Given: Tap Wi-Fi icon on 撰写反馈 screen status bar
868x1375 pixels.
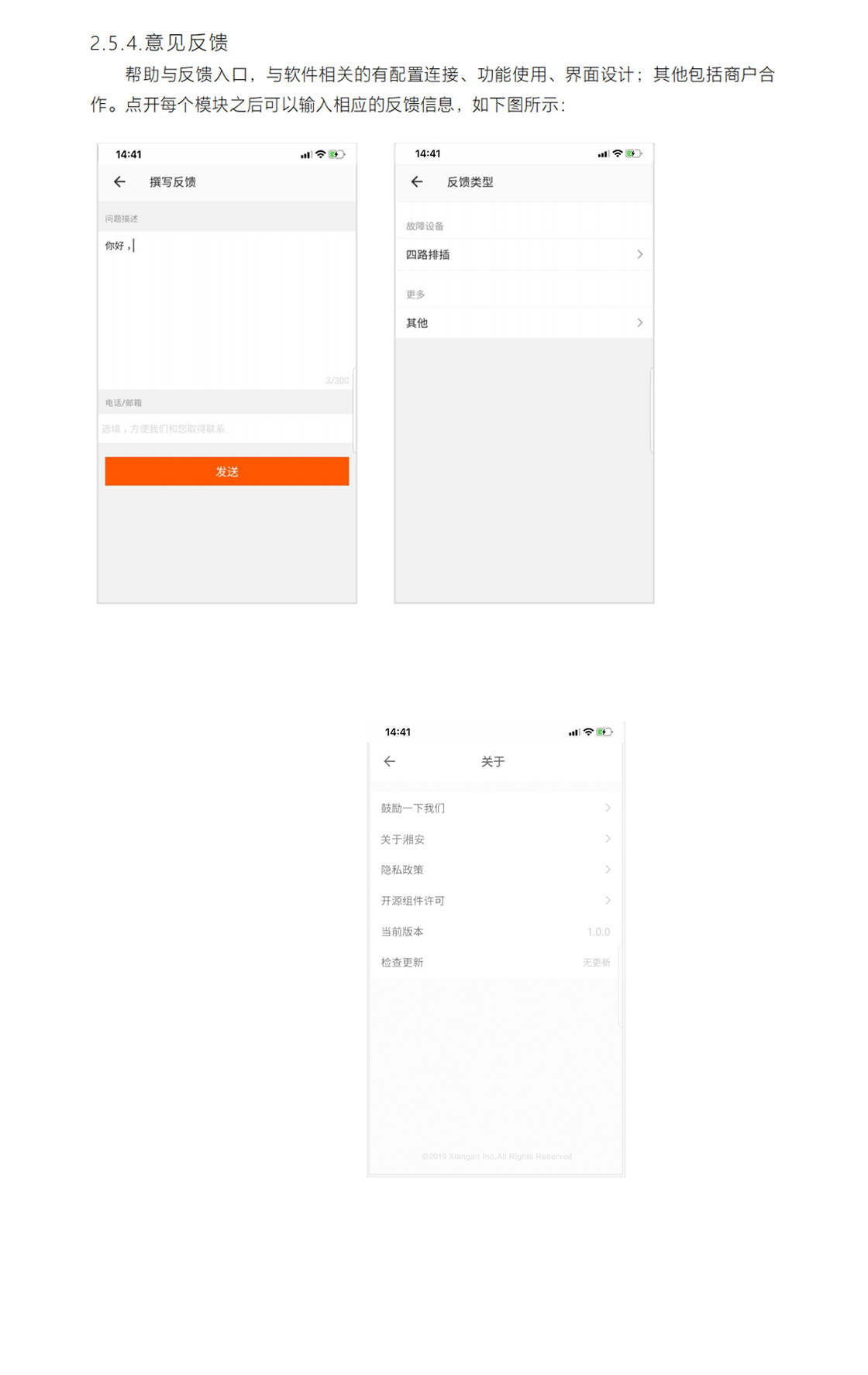Looking at the screenshot, I should click(x=320, y=154).
